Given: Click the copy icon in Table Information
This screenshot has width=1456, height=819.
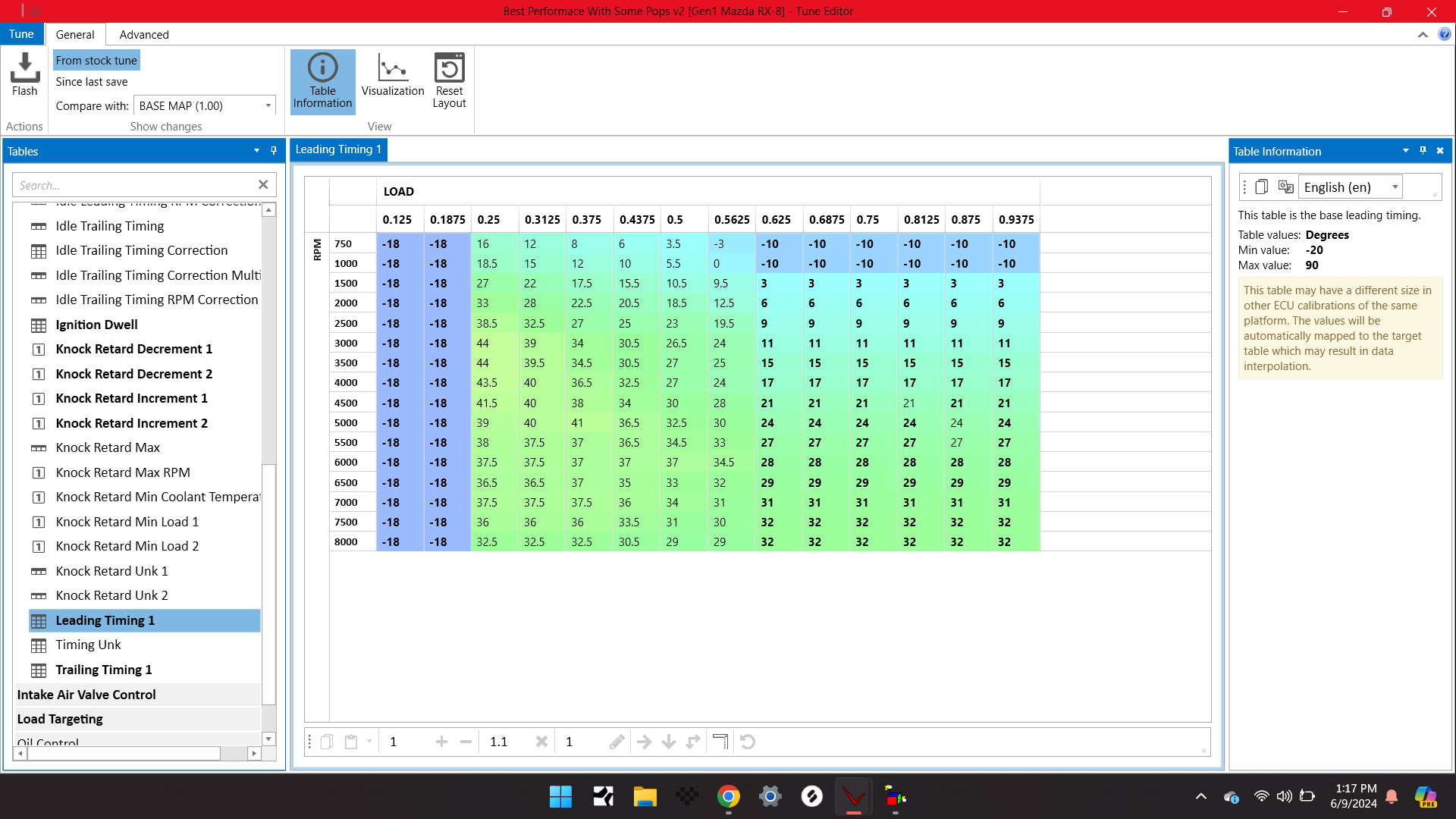Looking at the screenshot, I should tap(1262, 187).
